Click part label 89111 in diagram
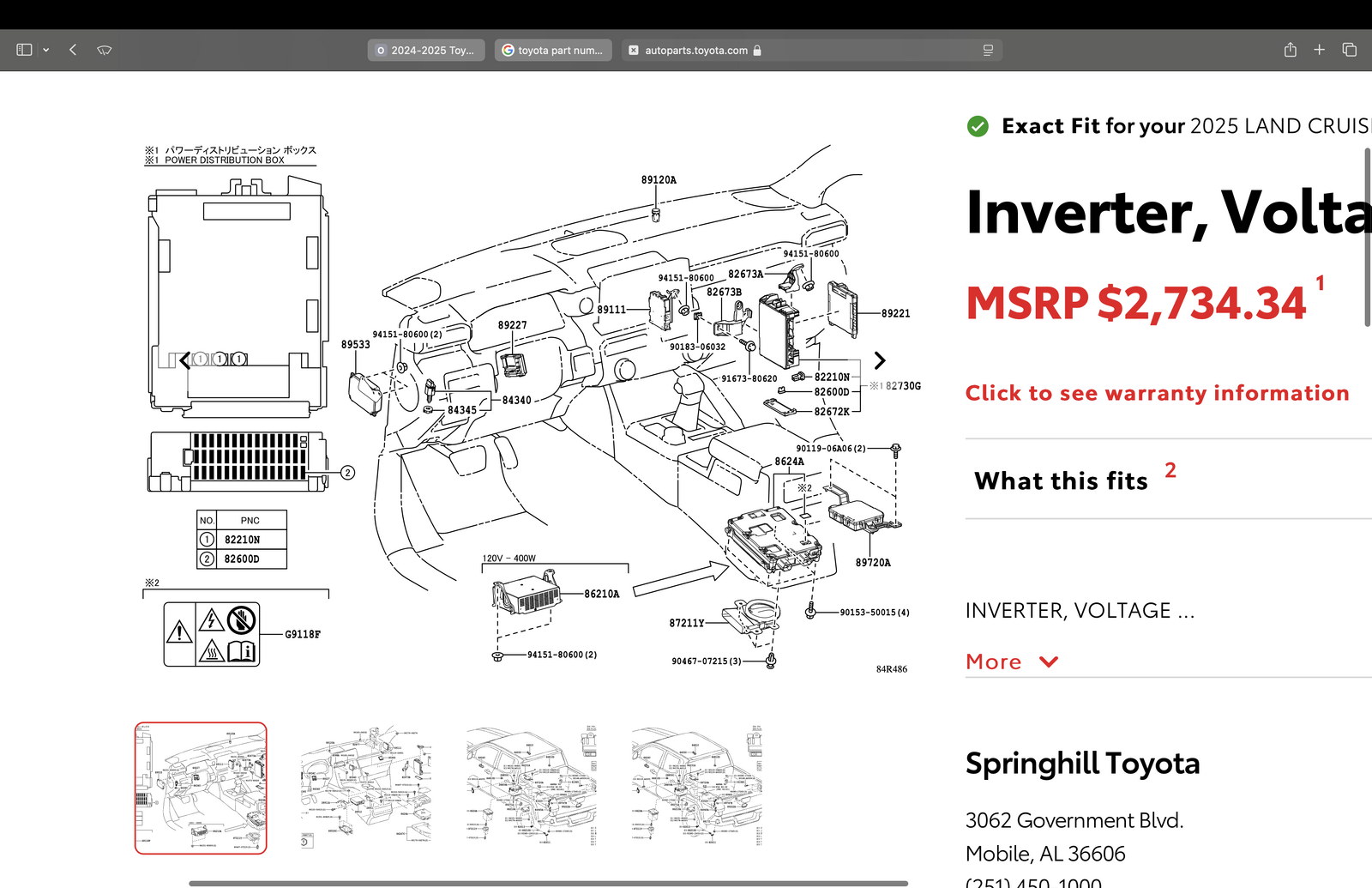The image size is (1372, 888). (x=611, y=310)
